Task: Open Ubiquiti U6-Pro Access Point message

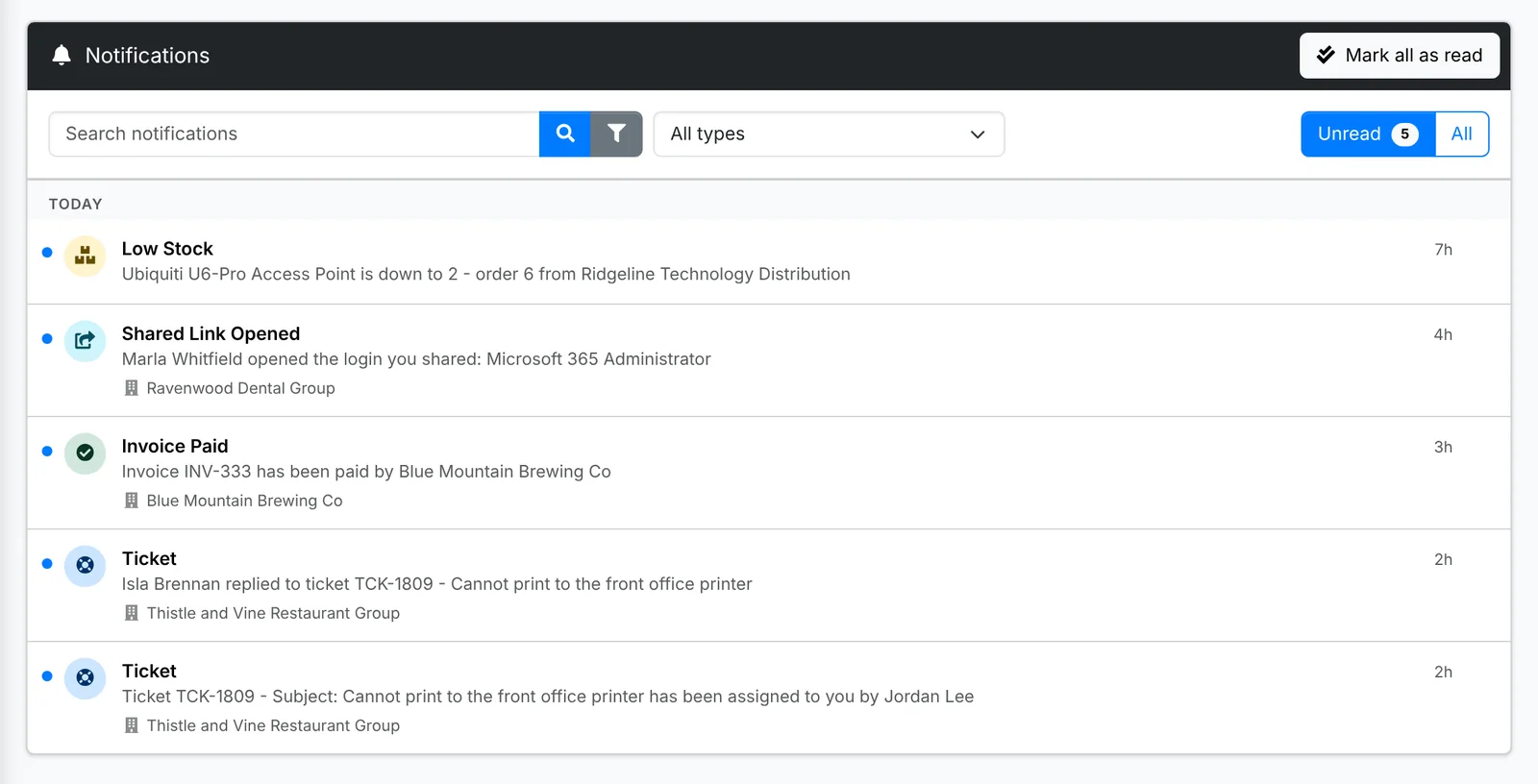Action: click(x=485, y=274)
